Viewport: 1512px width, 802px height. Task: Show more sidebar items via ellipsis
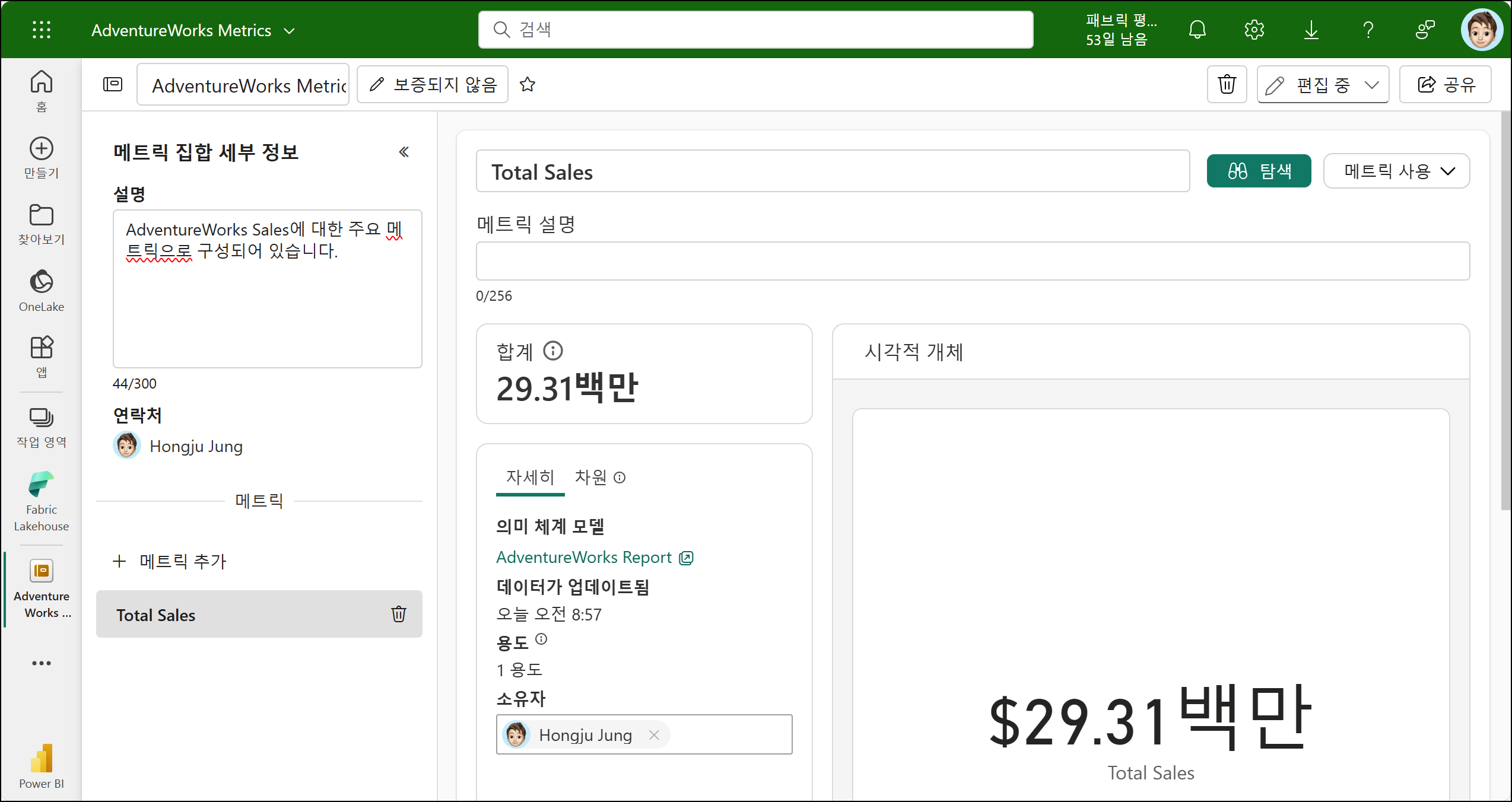[42, 663]
